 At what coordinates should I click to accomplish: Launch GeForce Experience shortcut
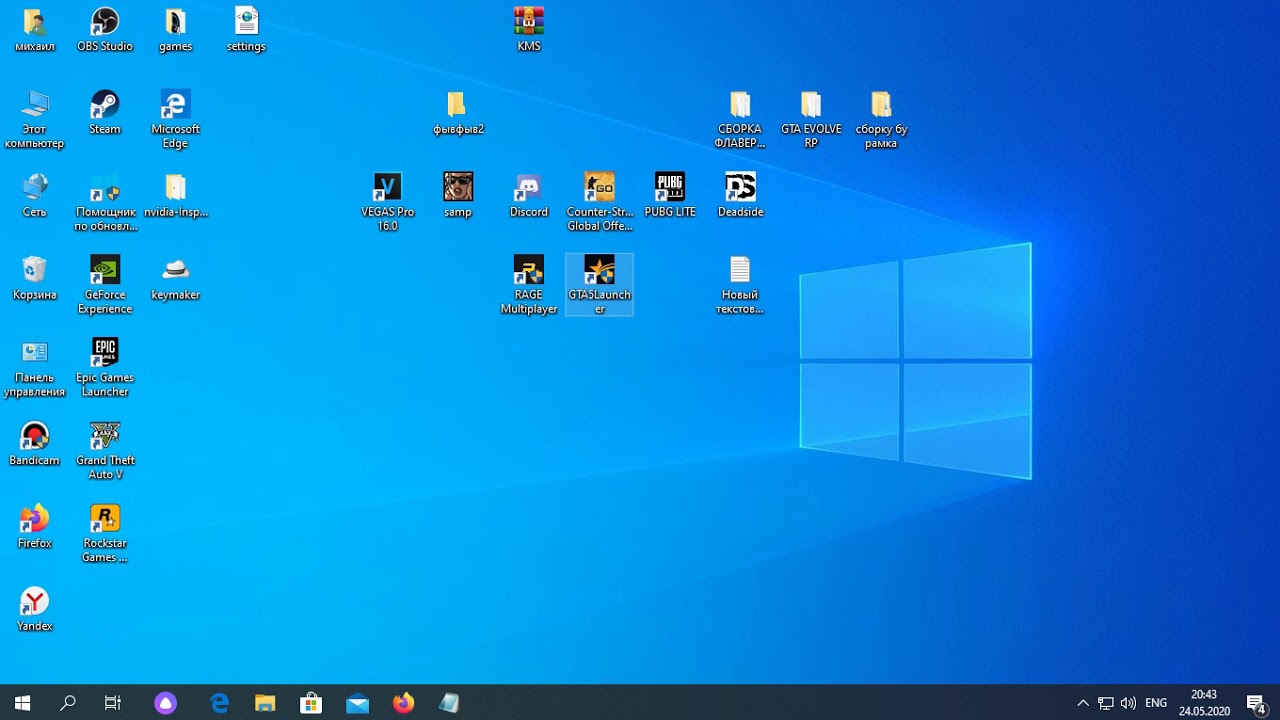(x=105, y=286)
